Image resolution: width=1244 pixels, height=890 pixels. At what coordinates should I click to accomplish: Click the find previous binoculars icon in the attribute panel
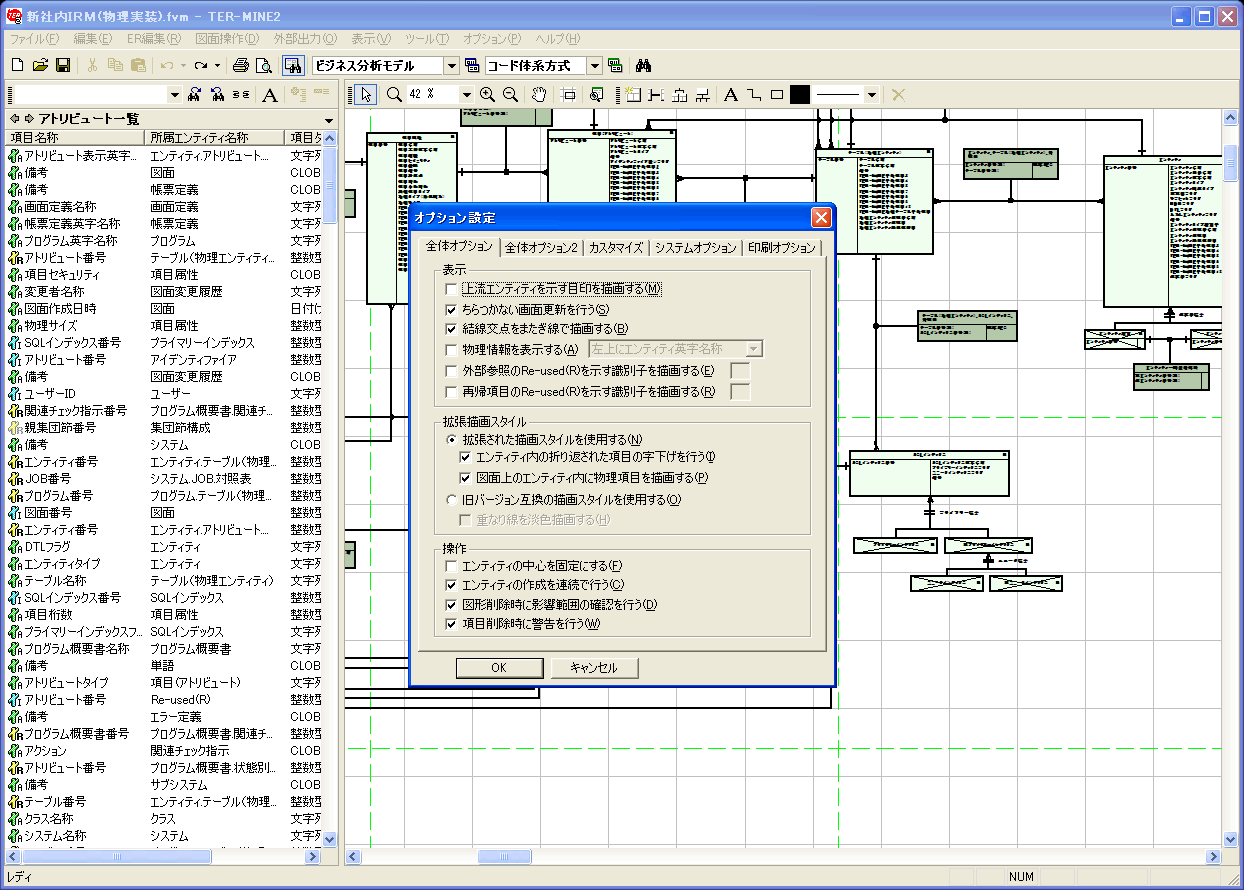point(217,94)
